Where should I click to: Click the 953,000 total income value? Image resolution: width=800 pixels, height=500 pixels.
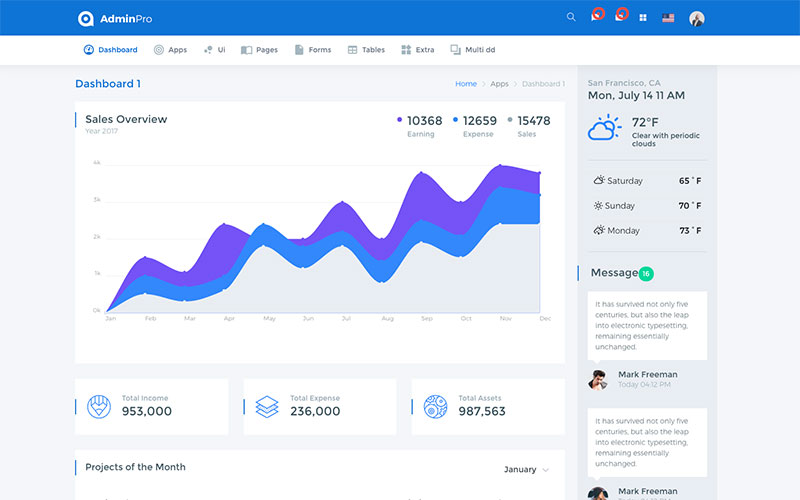pos(146,411)
